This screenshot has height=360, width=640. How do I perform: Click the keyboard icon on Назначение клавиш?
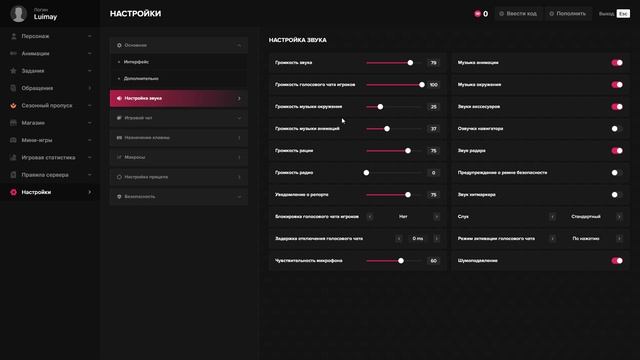pos(119,138)
